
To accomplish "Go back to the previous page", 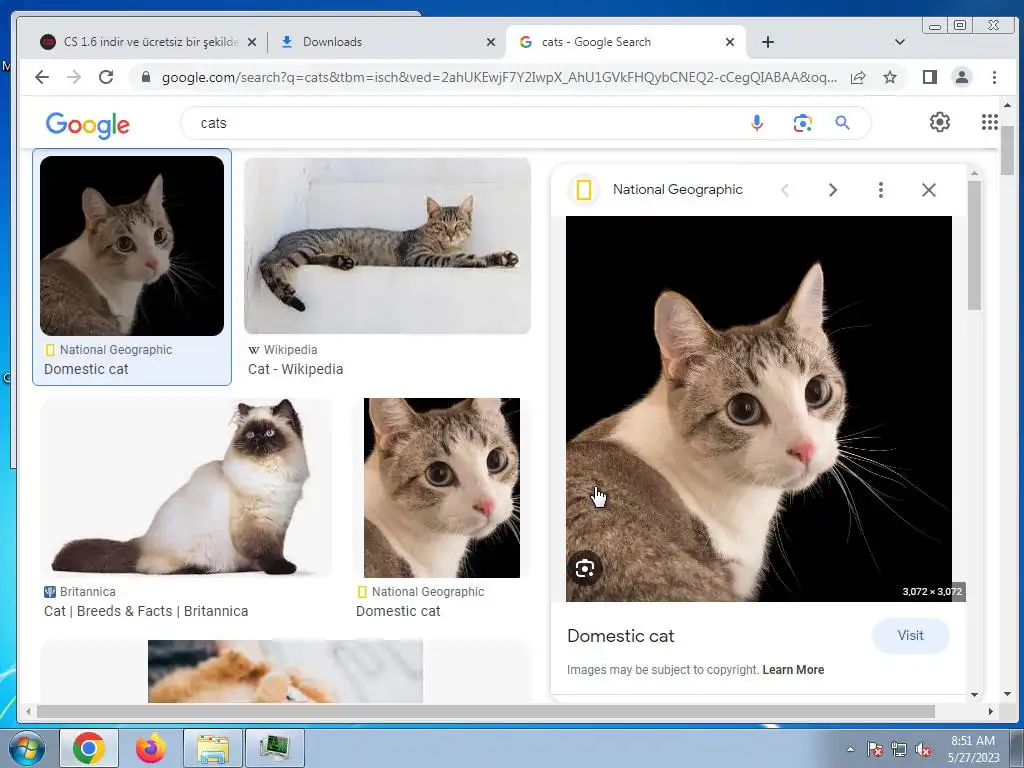I will coord(42,77).
